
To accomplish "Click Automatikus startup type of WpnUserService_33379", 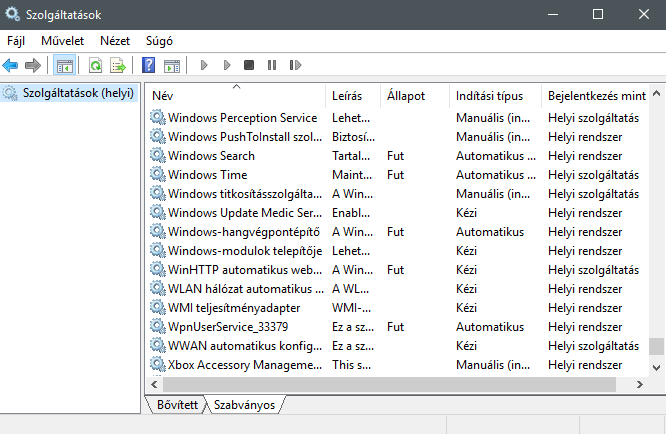I will [x=490, y=327].
